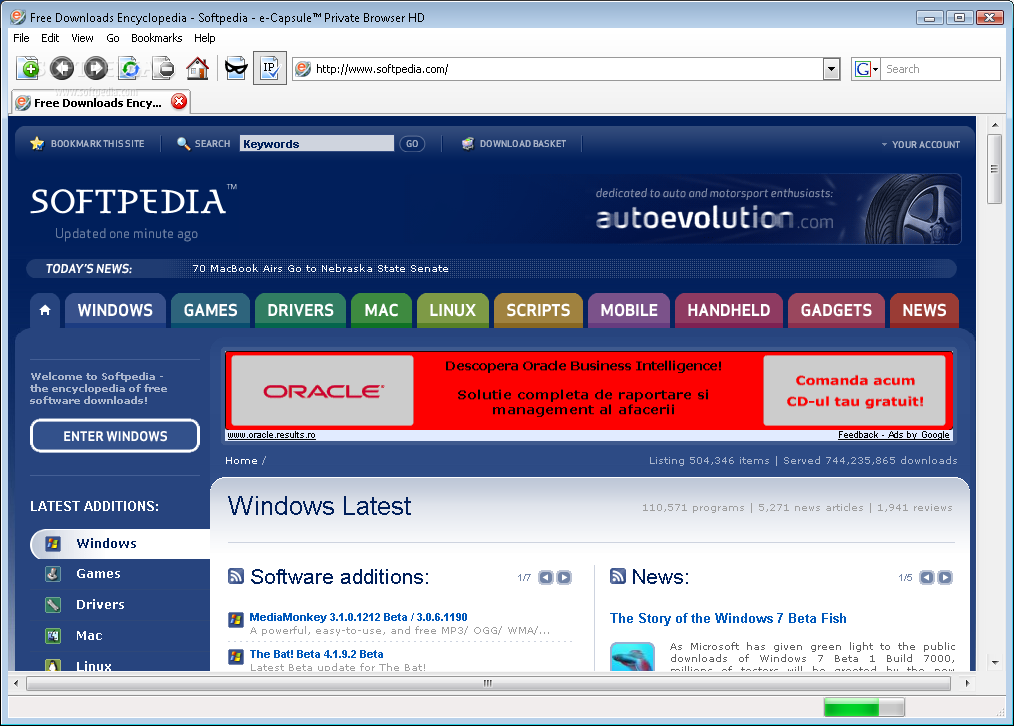Switch to the GADGETS category tab
Screen dimensions: 1014x726
click(836, 310)
